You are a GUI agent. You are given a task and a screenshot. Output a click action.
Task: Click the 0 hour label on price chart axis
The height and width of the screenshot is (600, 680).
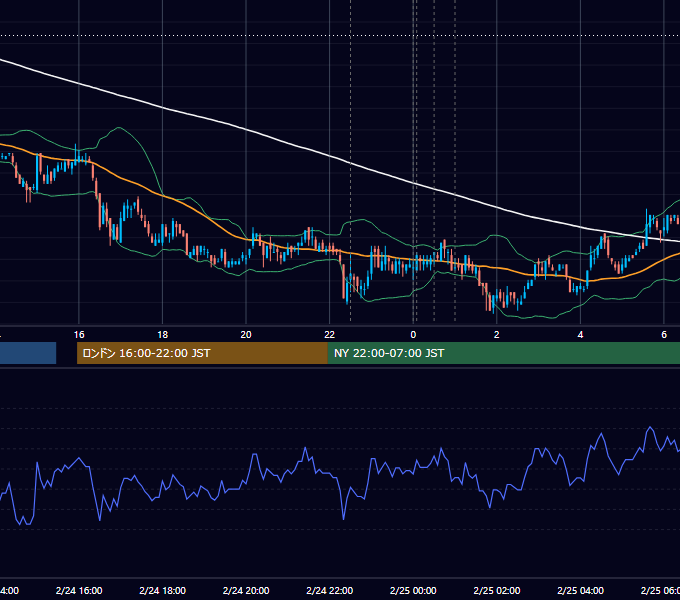[413, 335]
